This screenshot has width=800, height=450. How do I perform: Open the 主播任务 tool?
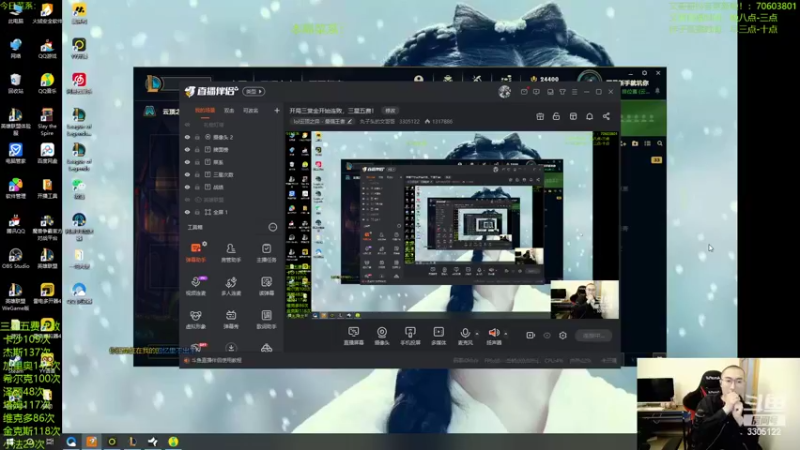tap(266, 253)
